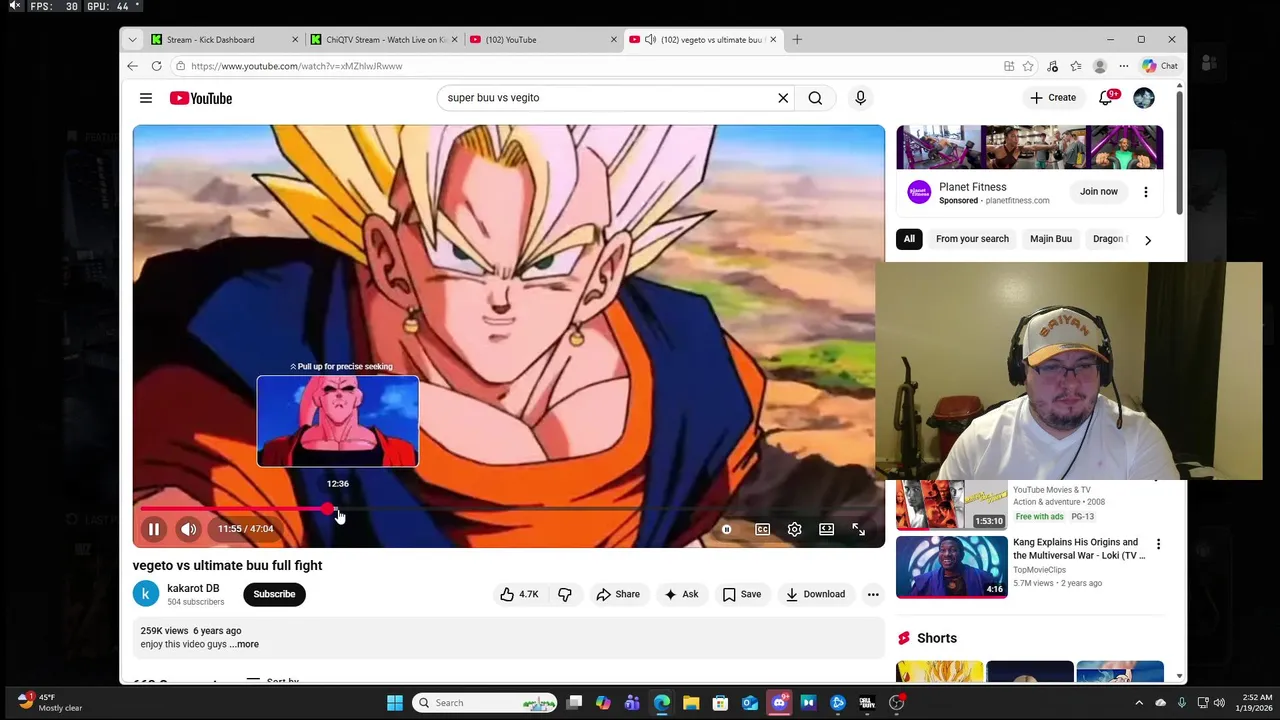Download the video
Image resolution: width=1280 pixels, height=720 pixels.
pos(815,594)
